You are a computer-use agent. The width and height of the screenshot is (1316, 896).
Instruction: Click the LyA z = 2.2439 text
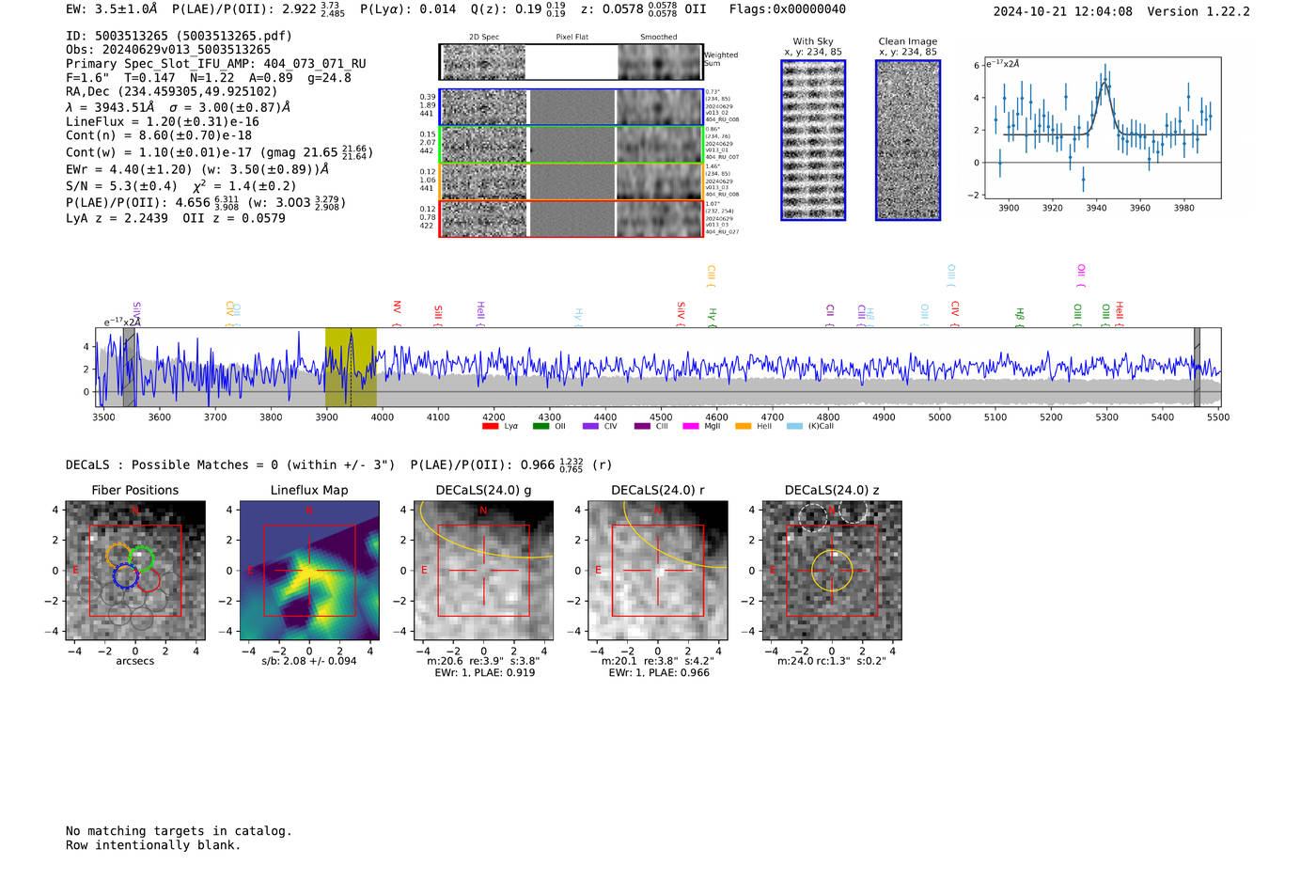(117, 218)
